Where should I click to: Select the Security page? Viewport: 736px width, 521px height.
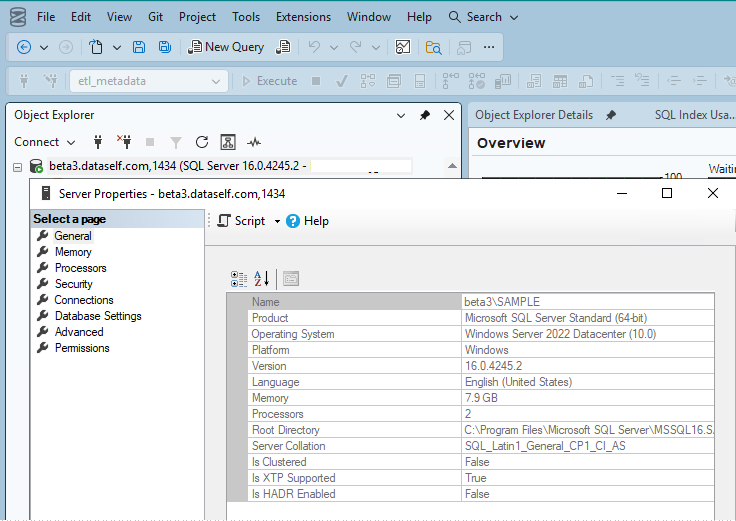pos(74,284)
